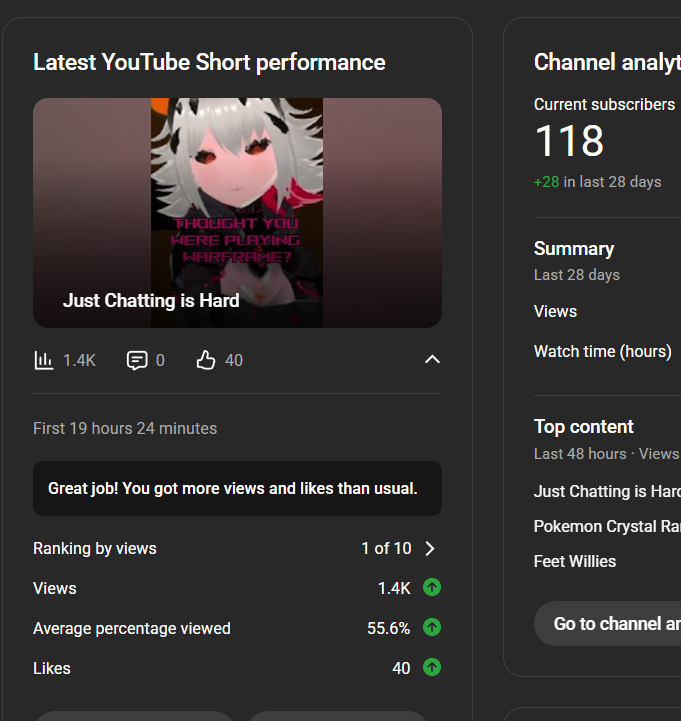
Task: Click the 'Ranking by views' label
Action: click(x=95, y=548)
